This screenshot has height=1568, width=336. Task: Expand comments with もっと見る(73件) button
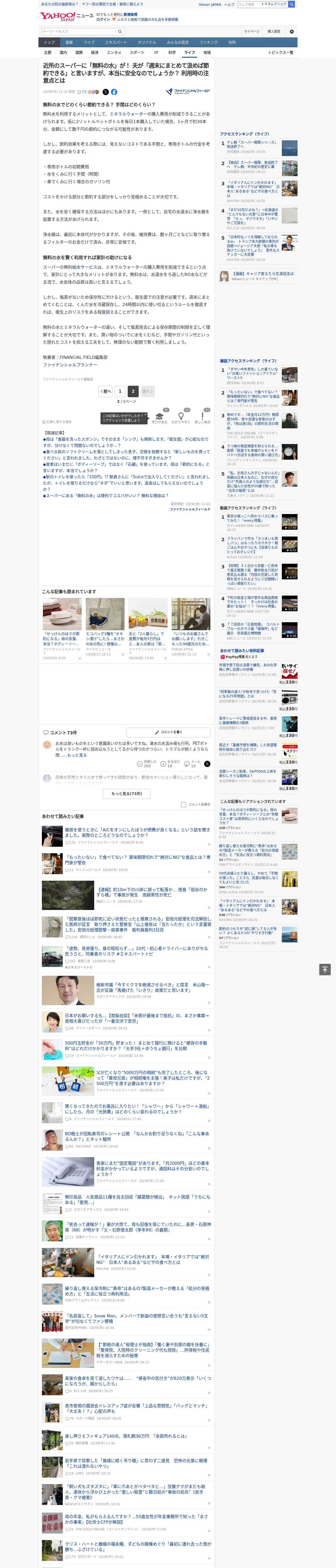pos(127,793)
